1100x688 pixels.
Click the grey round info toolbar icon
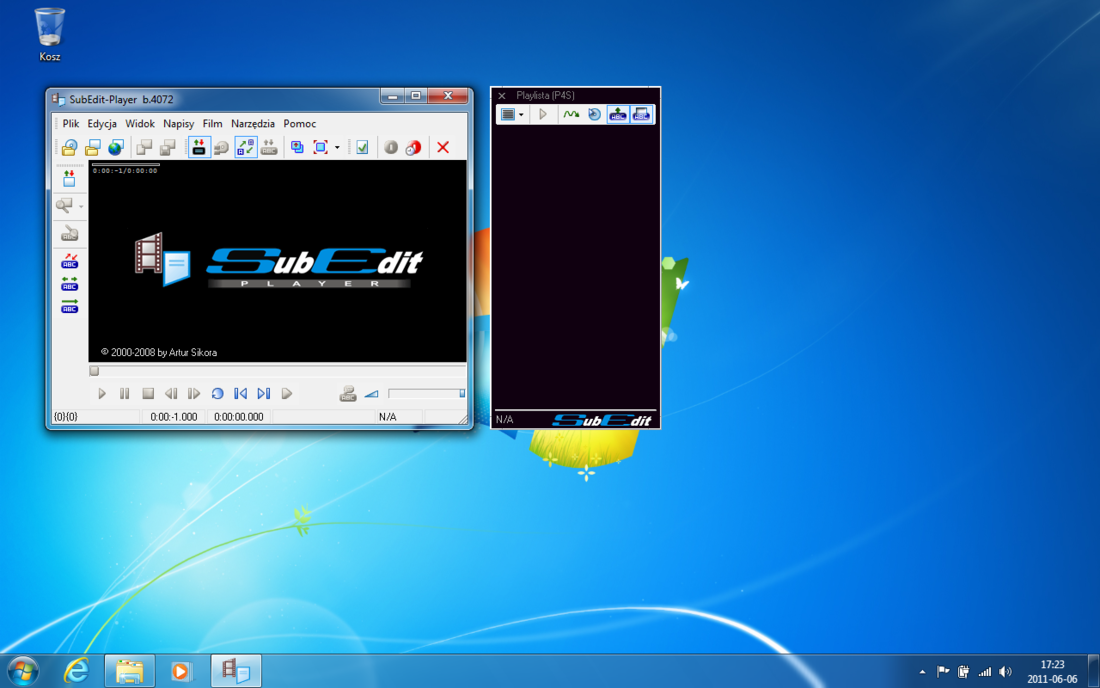pos(391,147)
